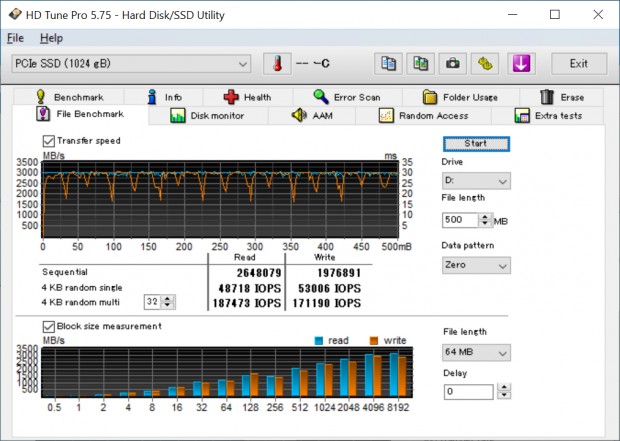
Task: Open the options wrench icon
Action: coord(484,64)
